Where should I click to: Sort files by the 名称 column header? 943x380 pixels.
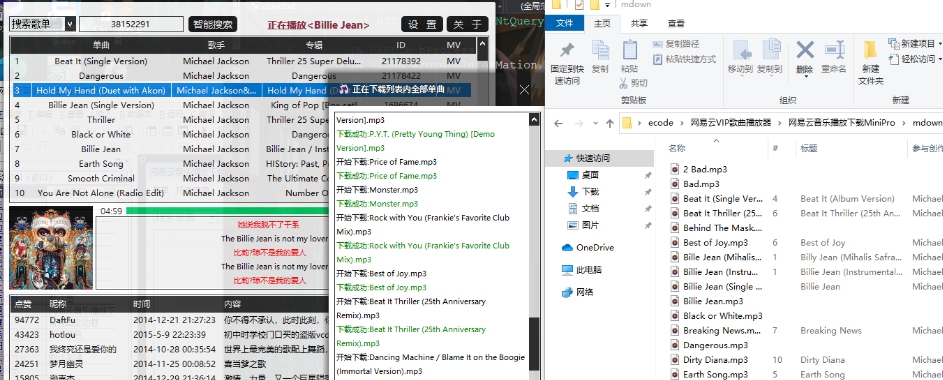pos(677,148)
